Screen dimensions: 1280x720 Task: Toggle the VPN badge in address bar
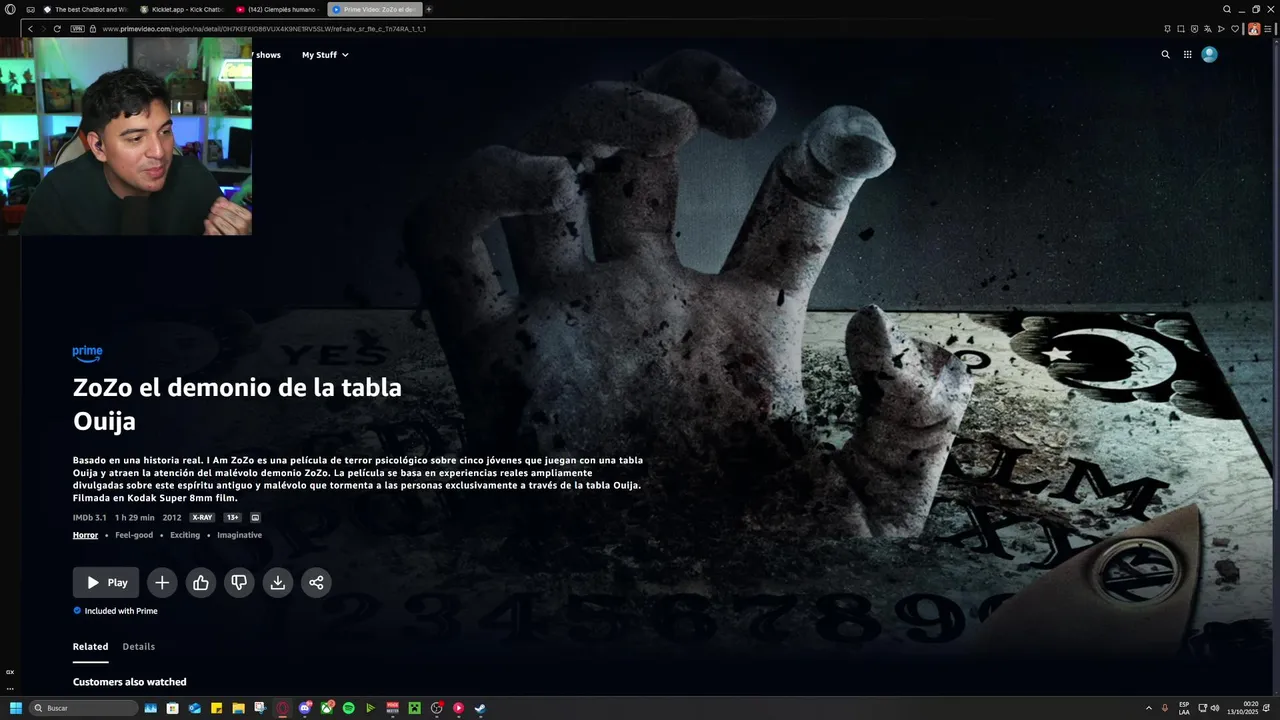pos(77,29)
